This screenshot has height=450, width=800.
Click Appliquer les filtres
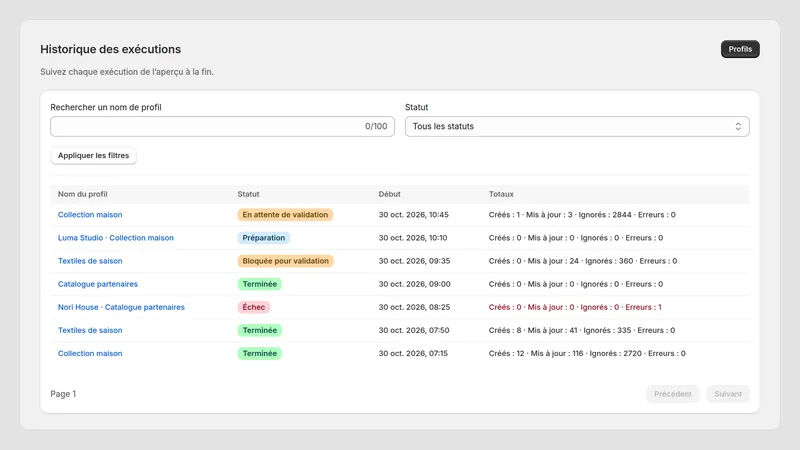[x=93, y=156]
